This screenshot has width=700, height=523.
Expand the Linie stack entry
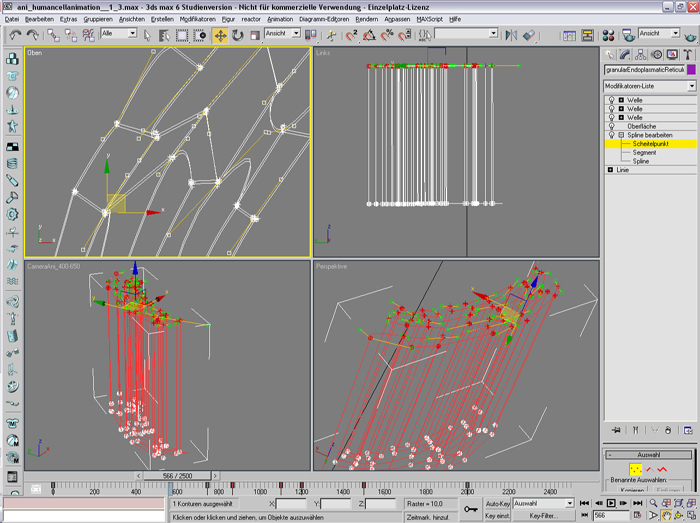point(610,170)
